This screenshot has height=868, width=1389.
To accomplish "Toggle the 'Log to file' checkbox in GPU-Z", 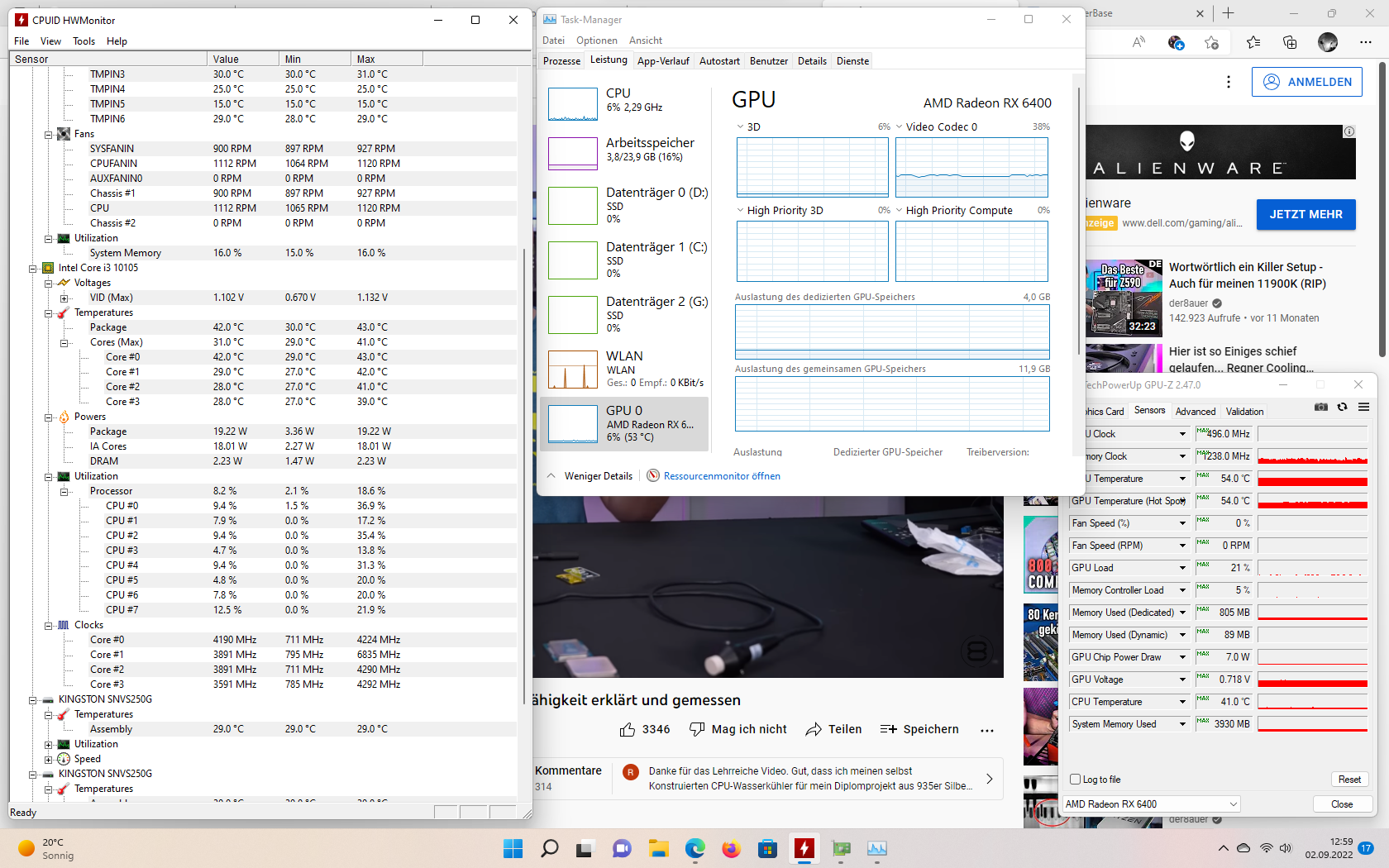I will click(x=1076, y=779).
